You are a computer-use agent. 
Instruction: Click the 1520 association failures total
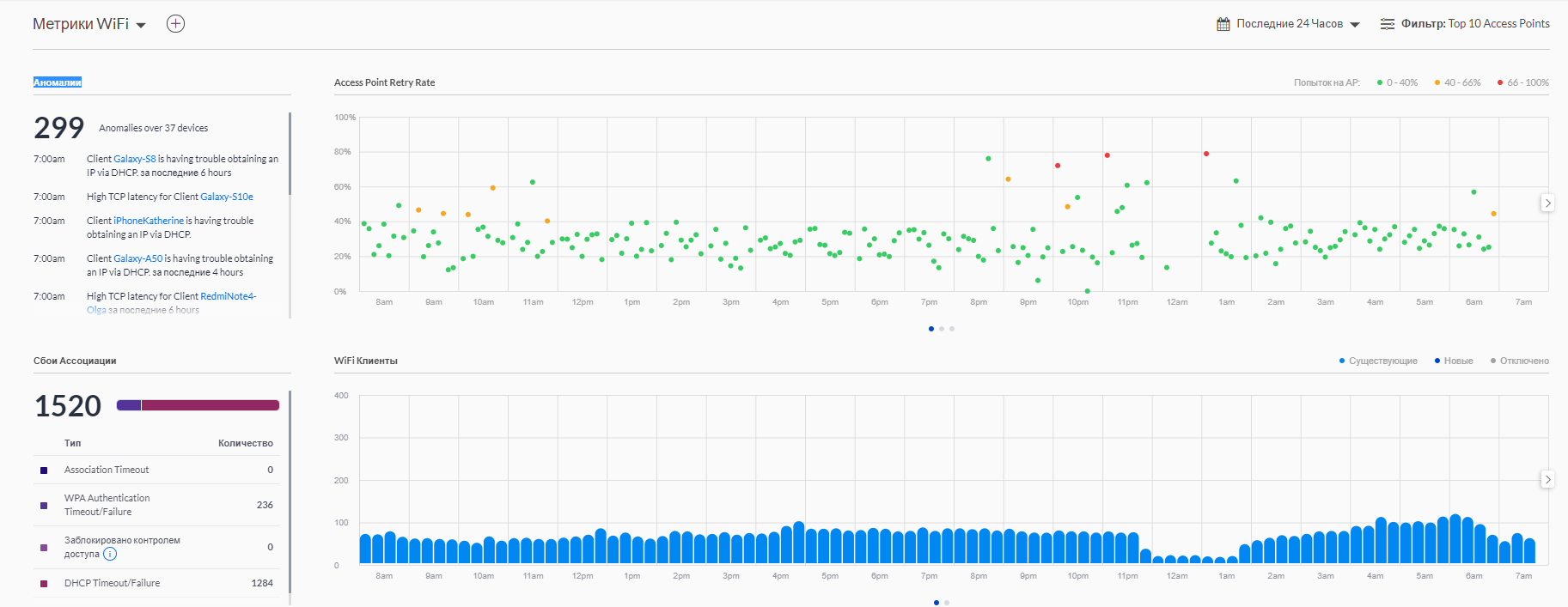coord(68,406)
